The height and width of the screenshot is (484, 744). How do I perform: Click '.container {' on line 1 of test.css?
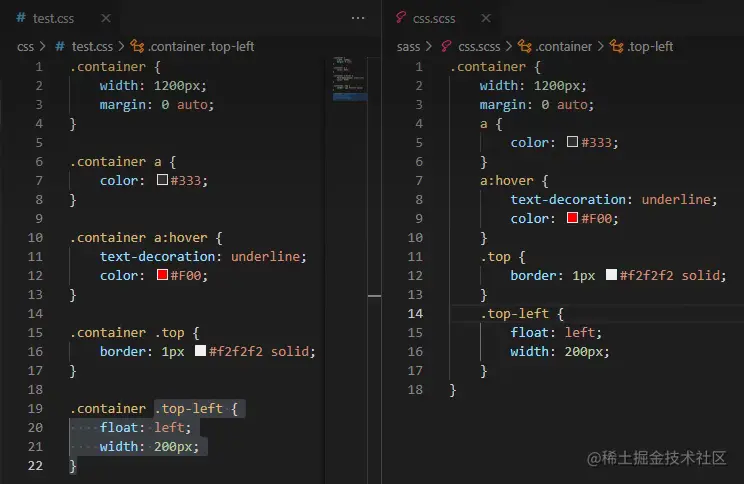point(115,67)
